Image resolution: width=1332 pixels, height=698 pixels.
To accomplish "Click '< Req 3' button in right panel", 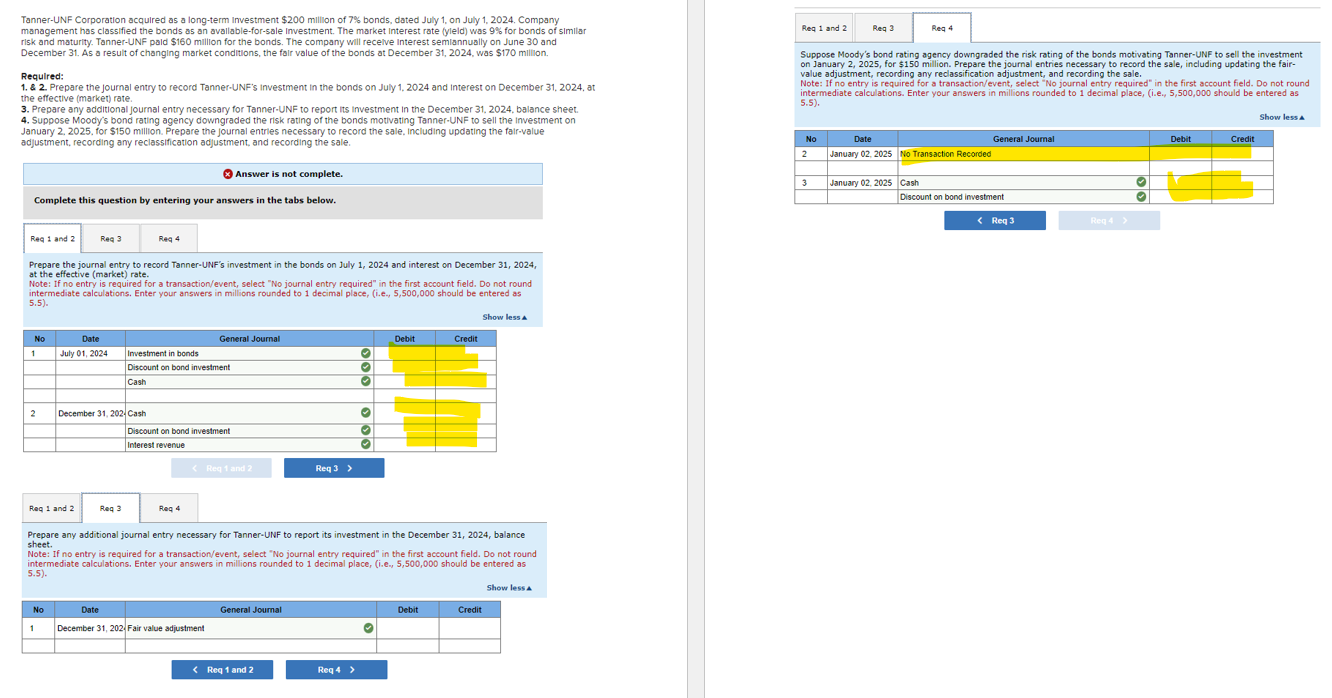I will click(x=995, y=220).
